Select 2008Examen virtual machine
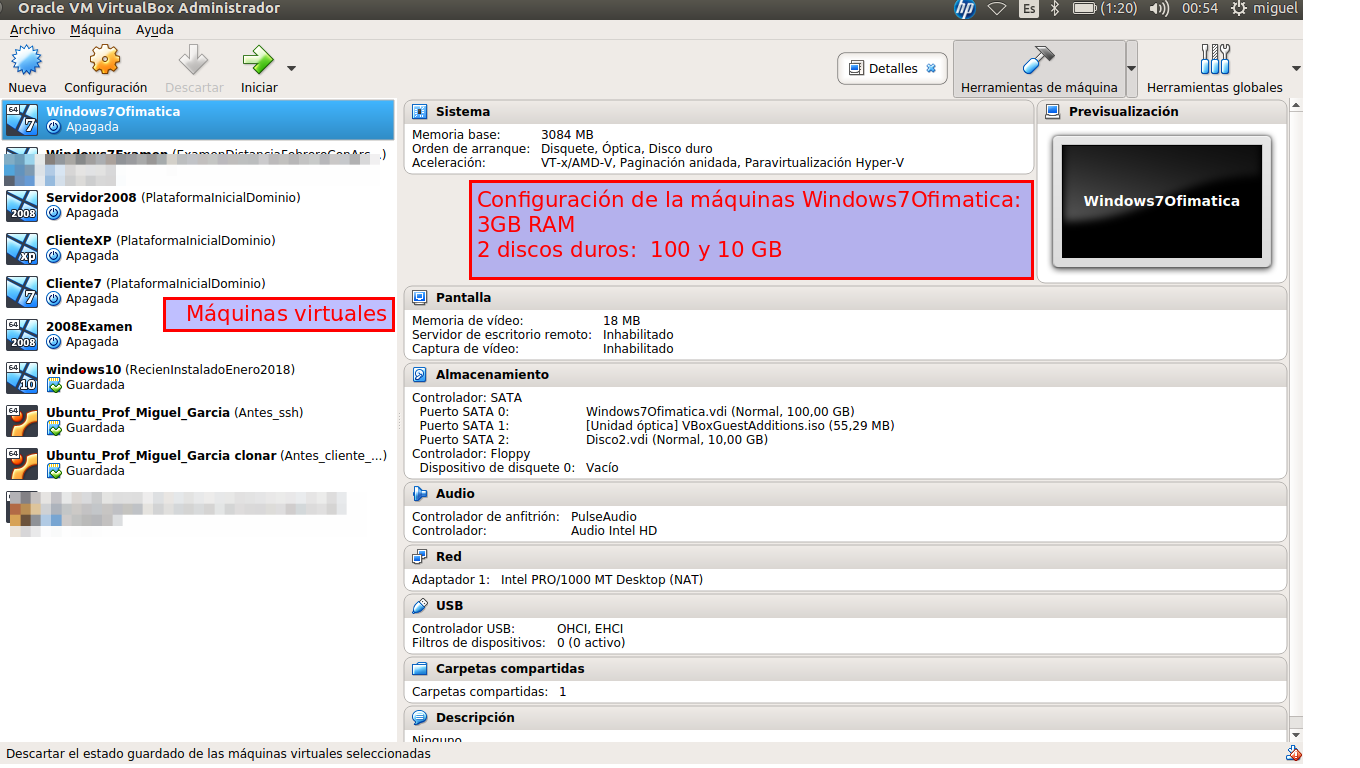The image size is (1360, 768). (198, 334)
